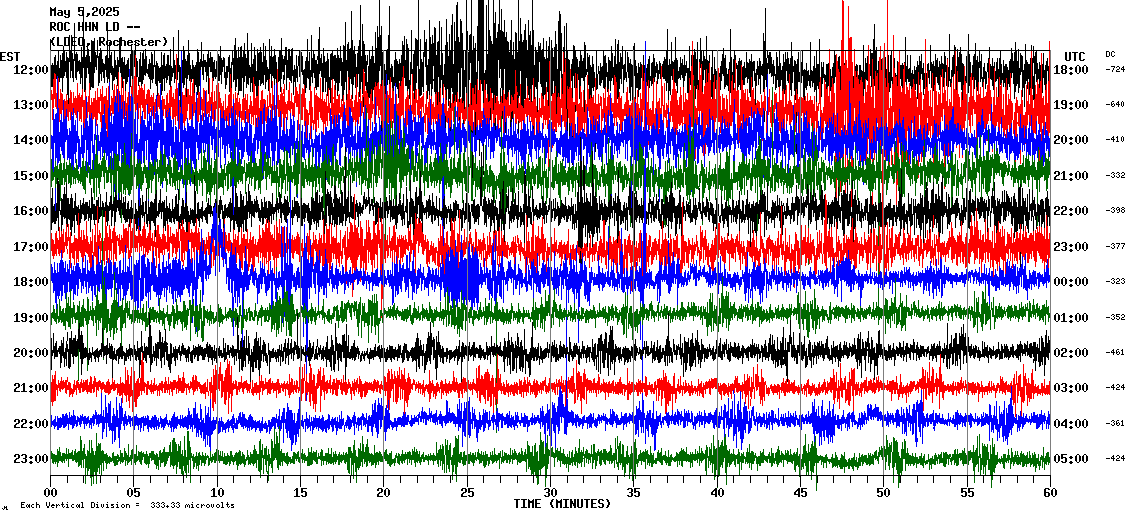1130x519 pixels.
Task: Click the UTC column header
Action: coord(1075,56)
